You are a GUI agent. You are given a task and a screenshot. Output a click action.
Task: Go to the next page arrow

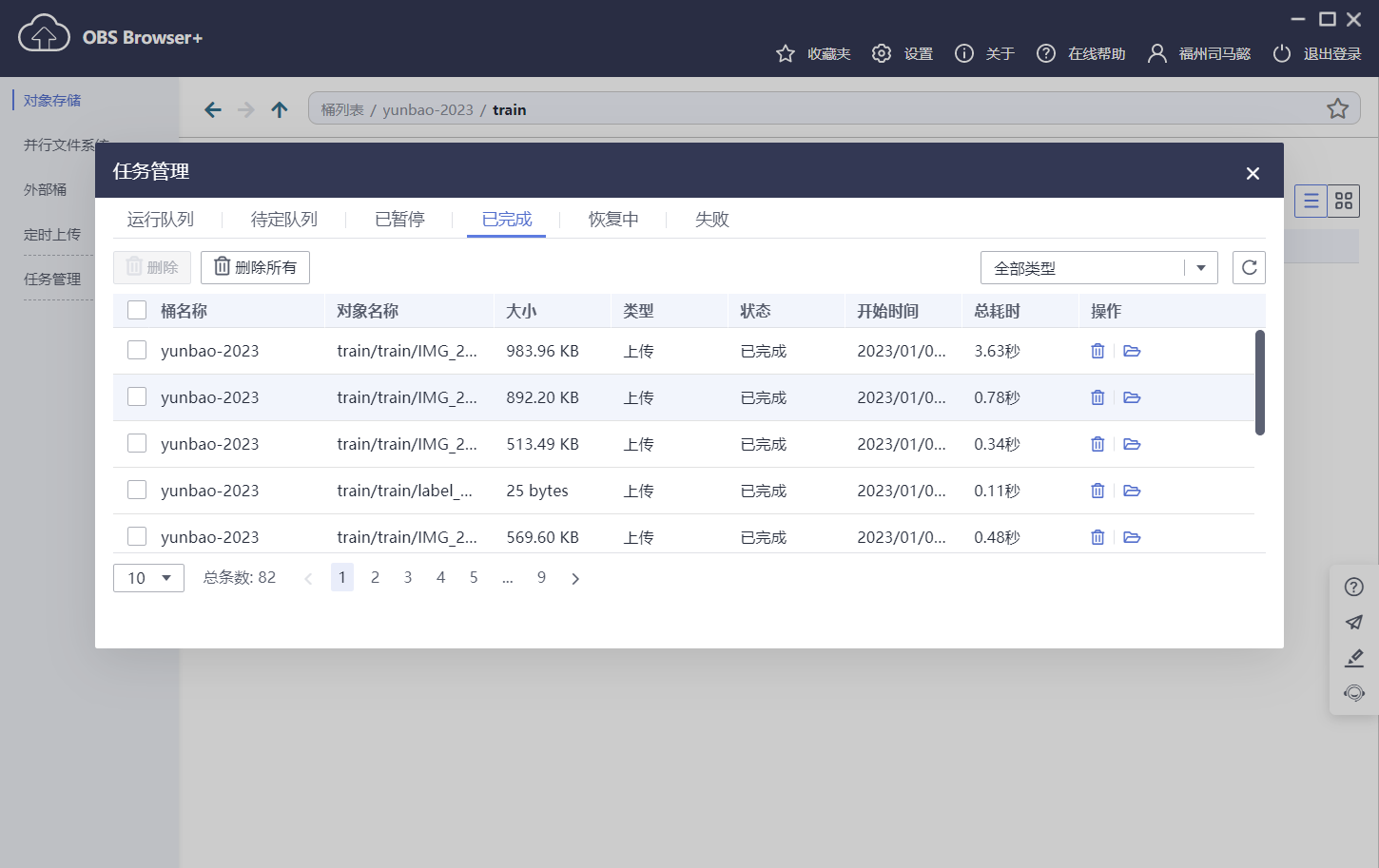coord(575,578)
